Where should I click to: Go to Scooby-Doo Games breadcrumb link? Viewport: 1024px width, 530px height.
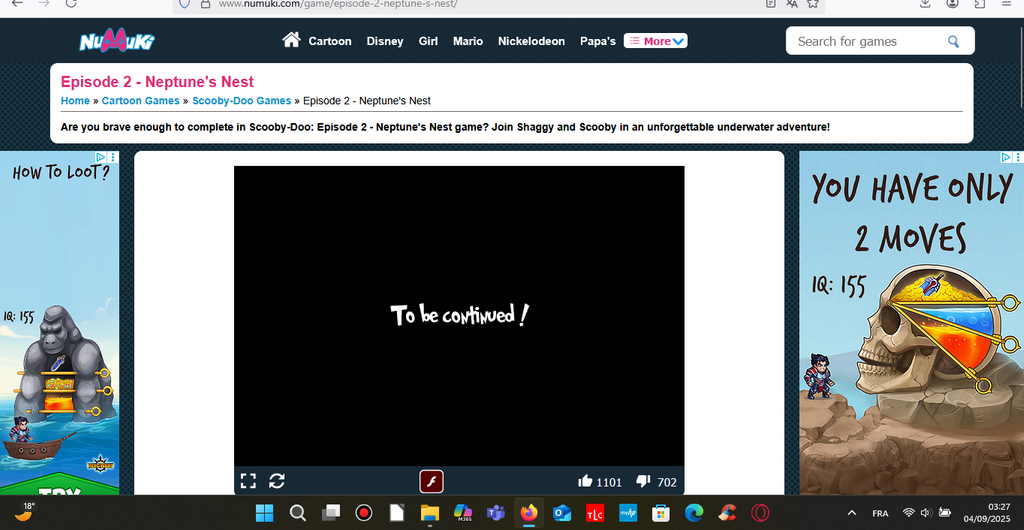[x=242, y=101]
